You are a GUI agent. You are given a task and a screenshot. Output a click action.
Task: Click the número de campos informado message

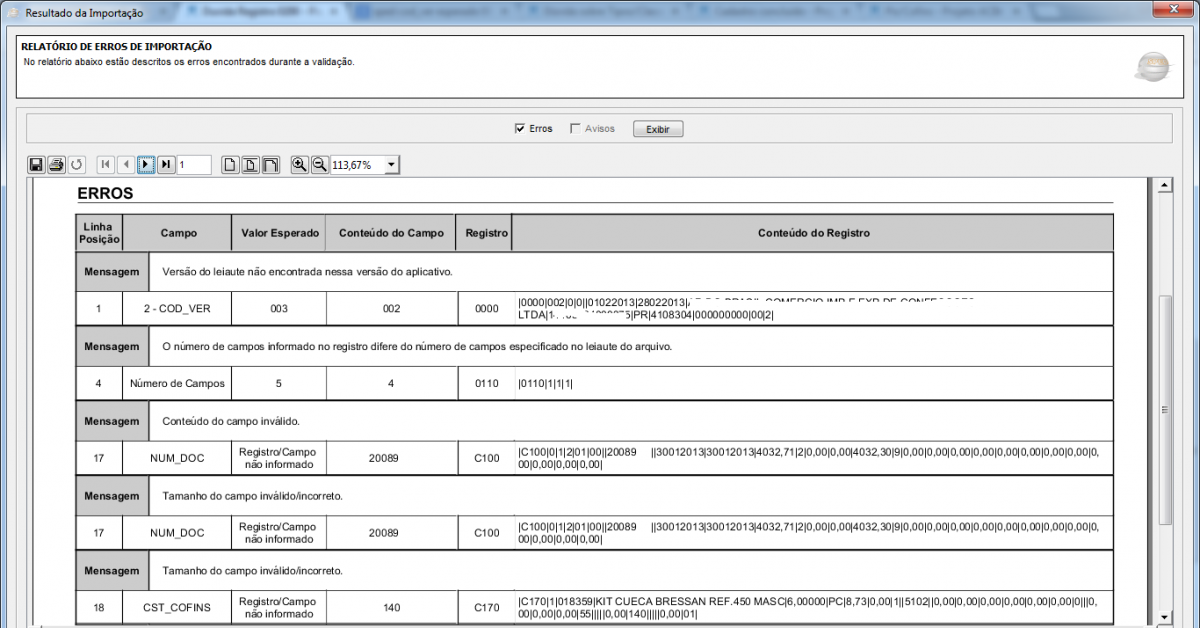click(417, 346)
